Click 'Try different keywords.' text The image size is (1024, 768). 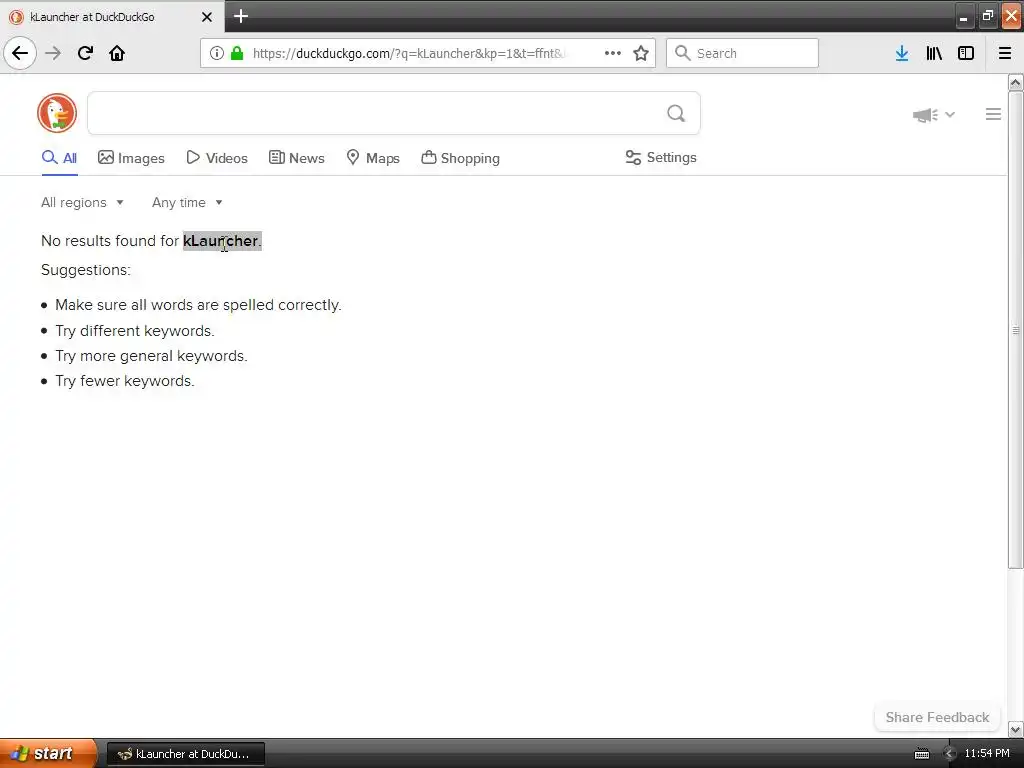tap(135, 331)
